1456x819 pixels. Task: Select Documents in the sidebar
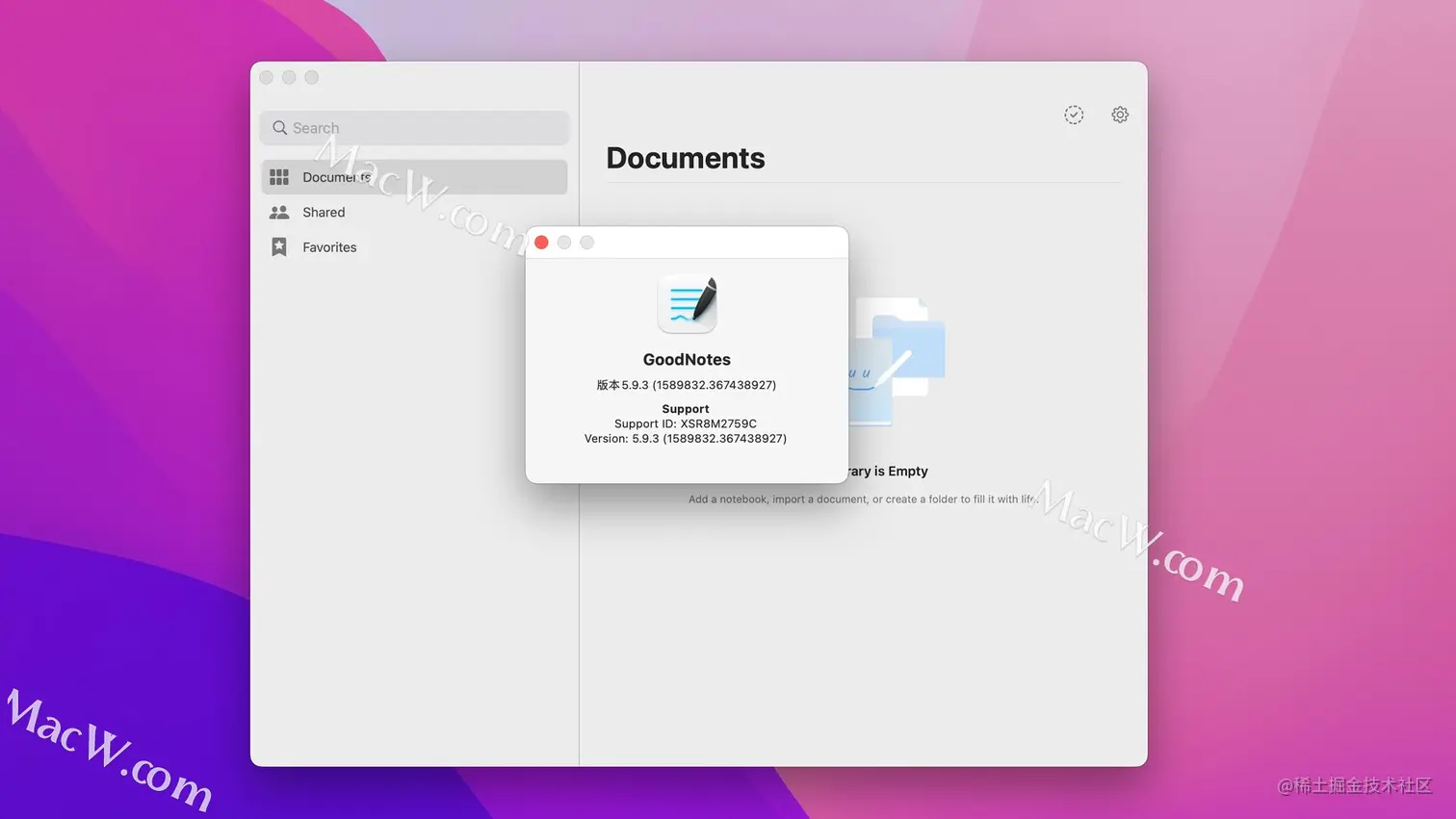tap(414, 177)
